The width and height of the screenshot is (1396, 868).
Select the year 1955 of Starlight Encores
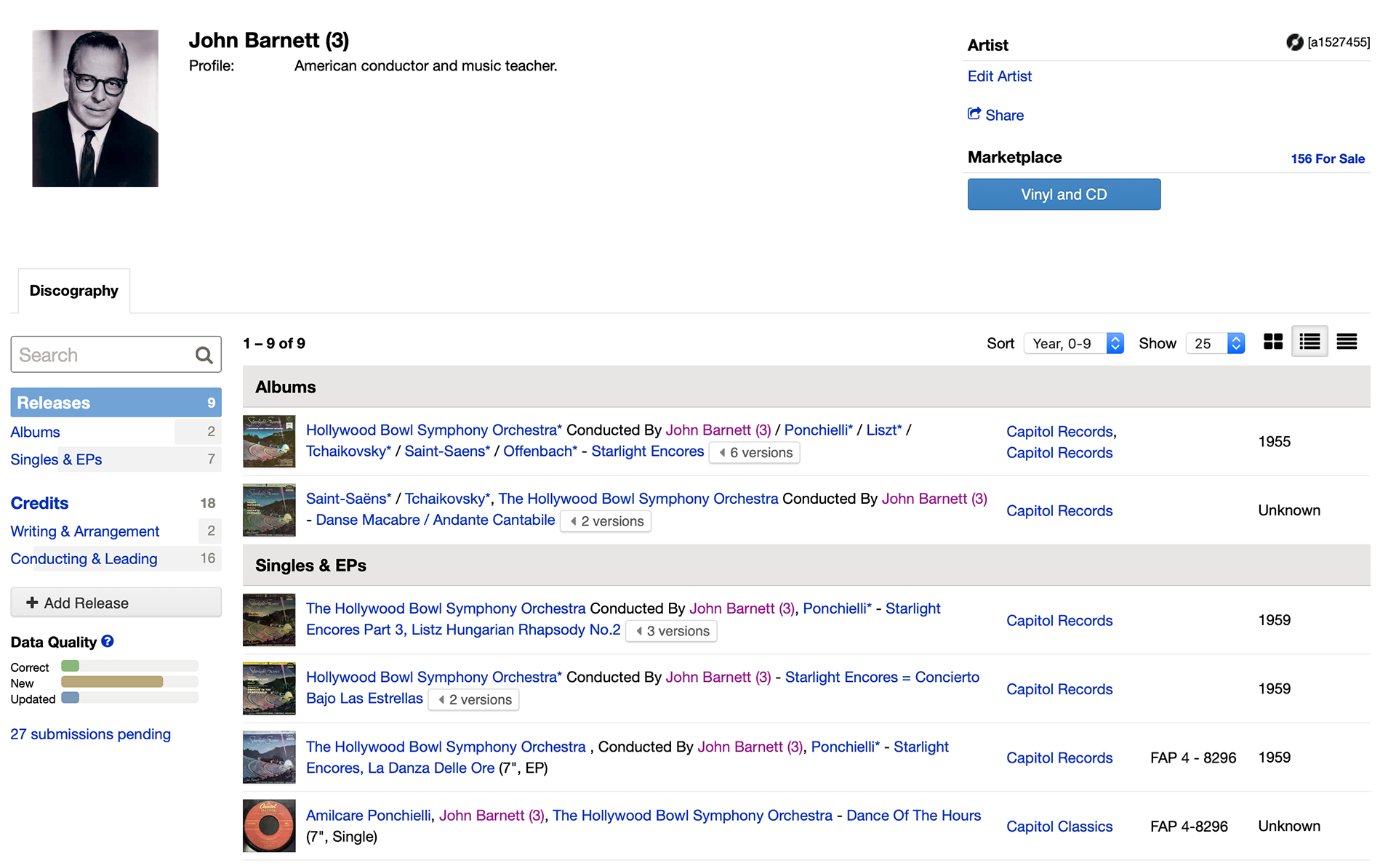[x=1274, y=442]
